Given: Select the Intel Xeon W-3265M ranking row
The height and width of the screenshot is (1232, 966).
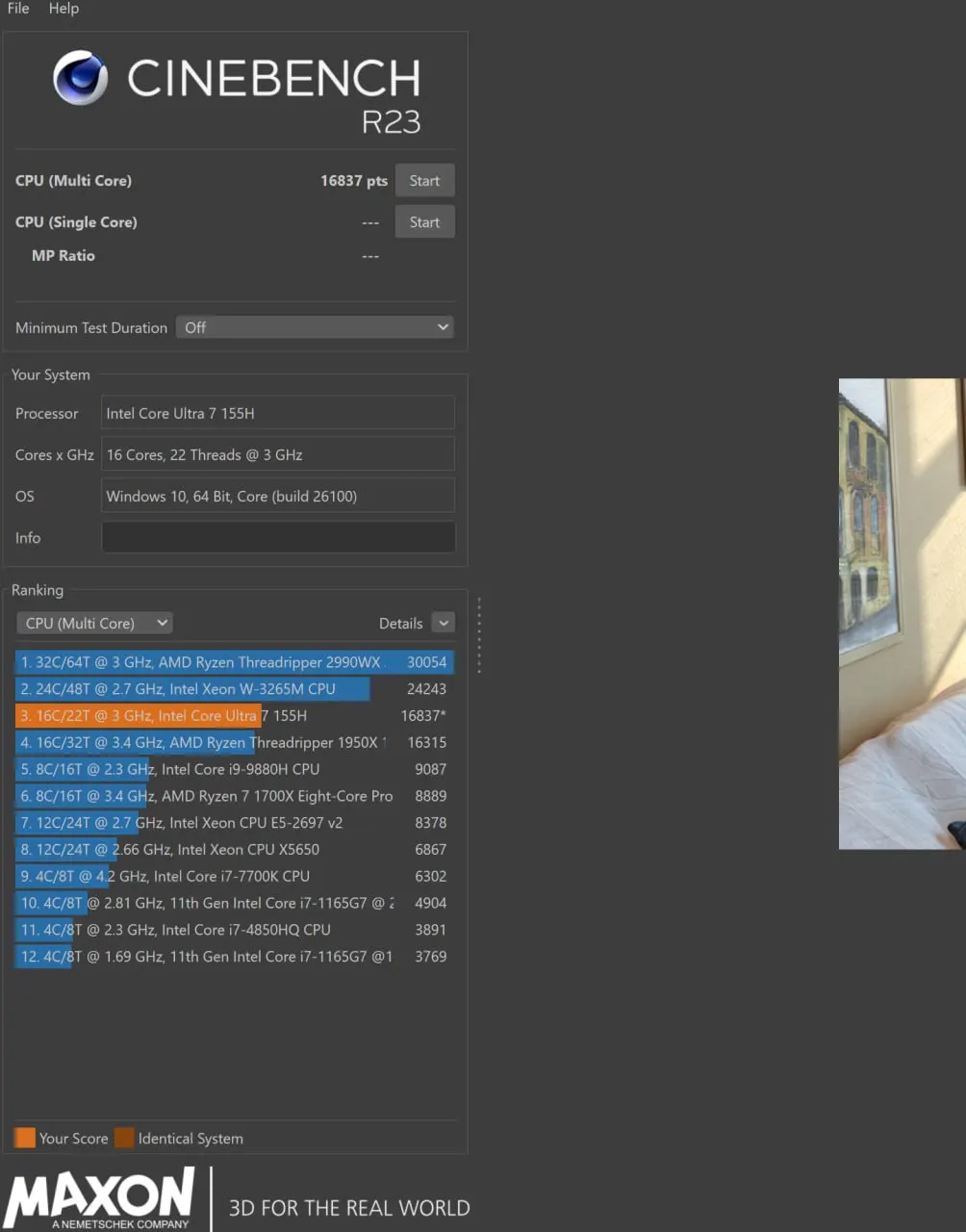Looking at the screenshot, I should (x=234, y=689).
